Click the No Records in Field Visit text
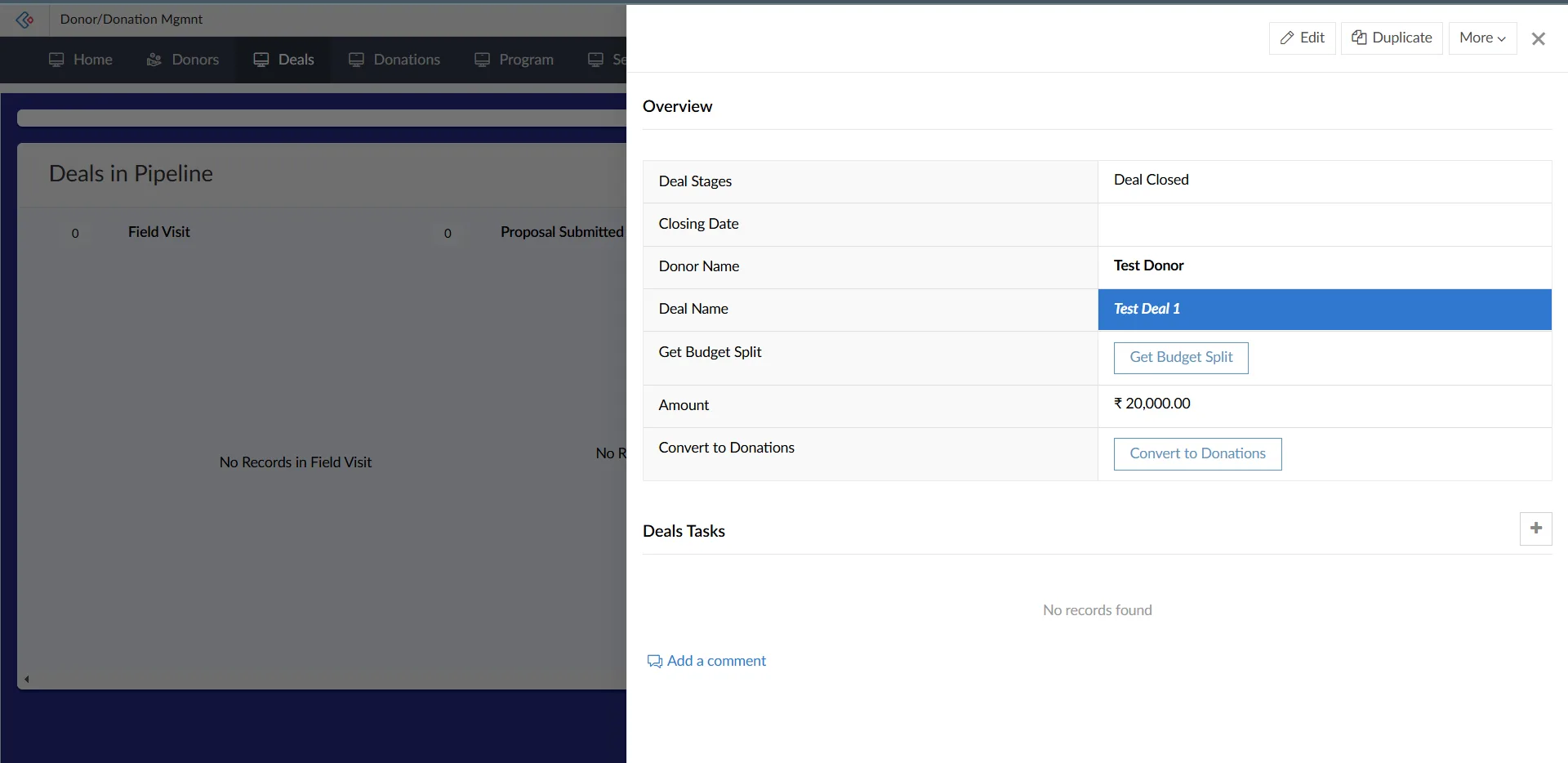 pos(296,462)
